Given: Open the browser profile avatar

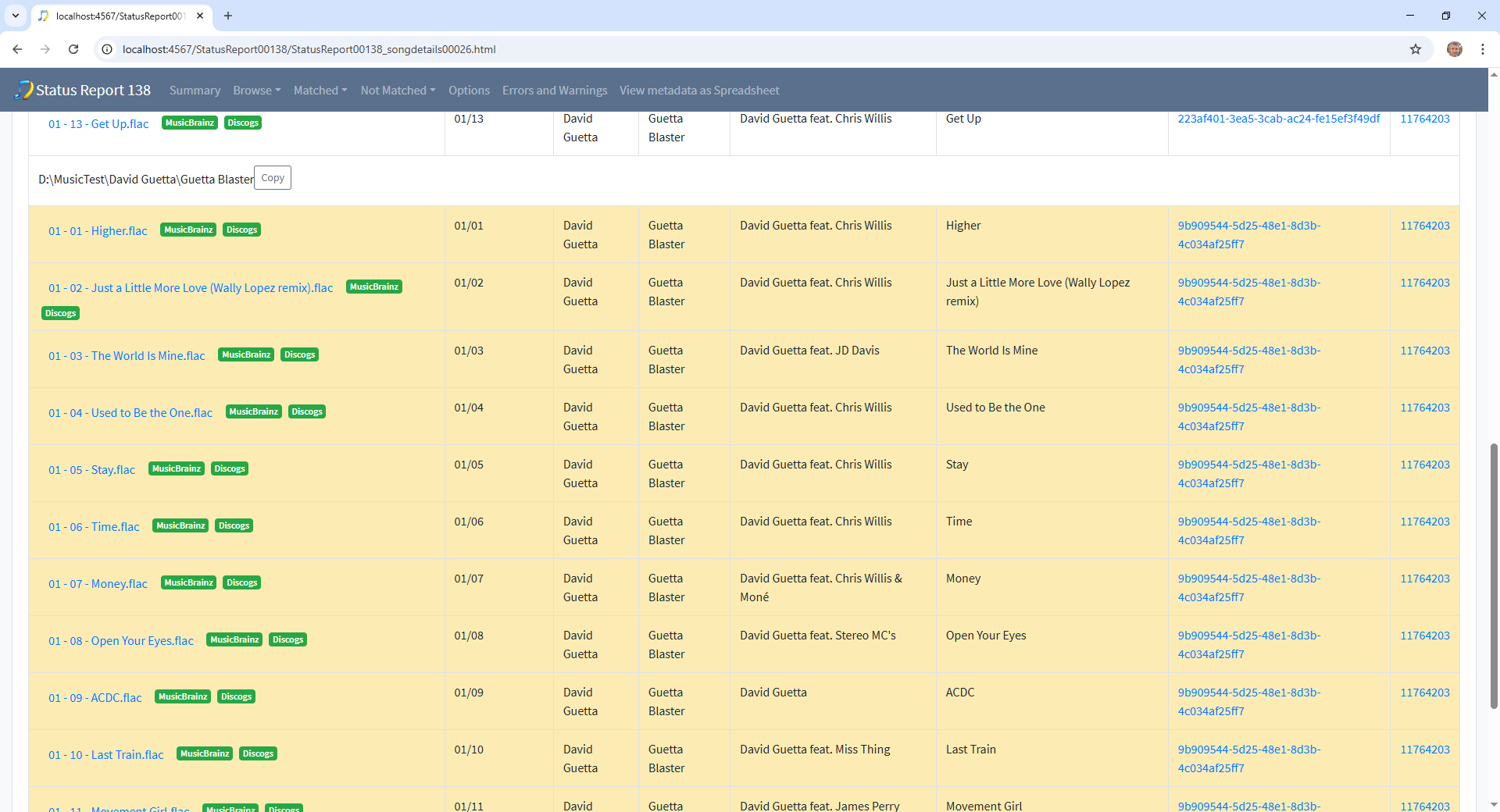Looking at the screenshot, I should 1454,49.
